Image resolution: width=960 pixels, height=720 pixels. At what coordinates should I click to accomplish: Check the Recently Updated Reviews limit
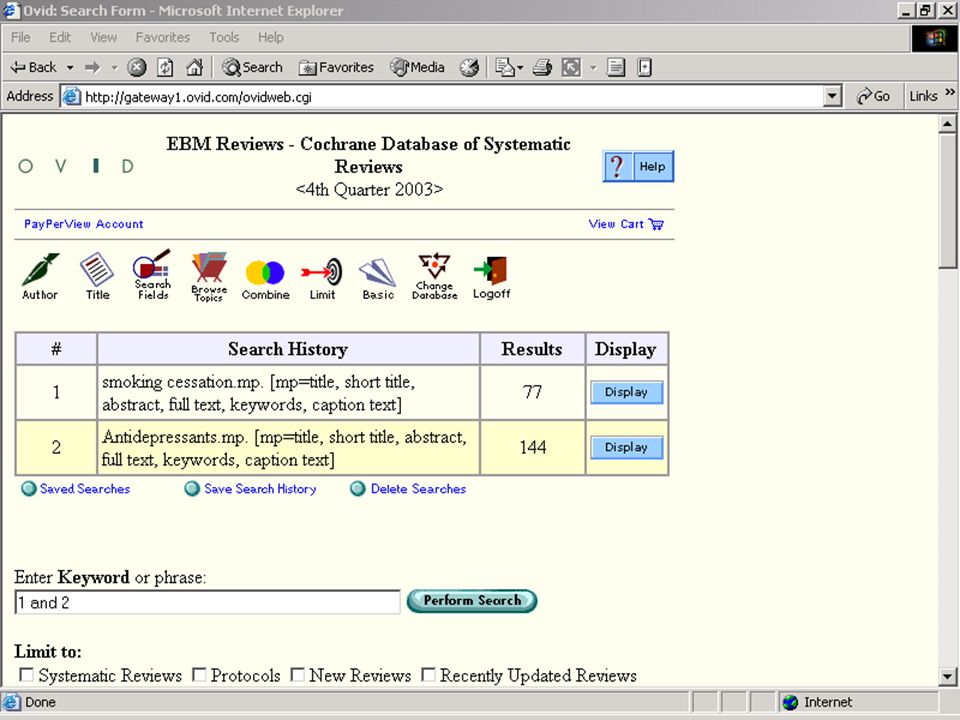click(x=429, y=675)
